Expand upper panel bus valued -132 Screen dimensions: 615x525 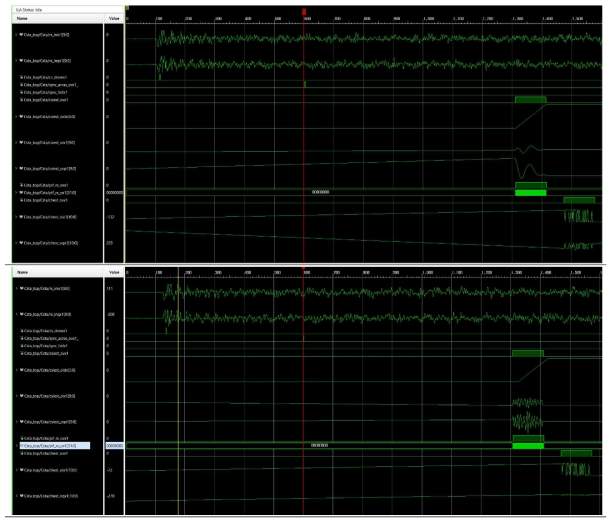tap(16, 217)
